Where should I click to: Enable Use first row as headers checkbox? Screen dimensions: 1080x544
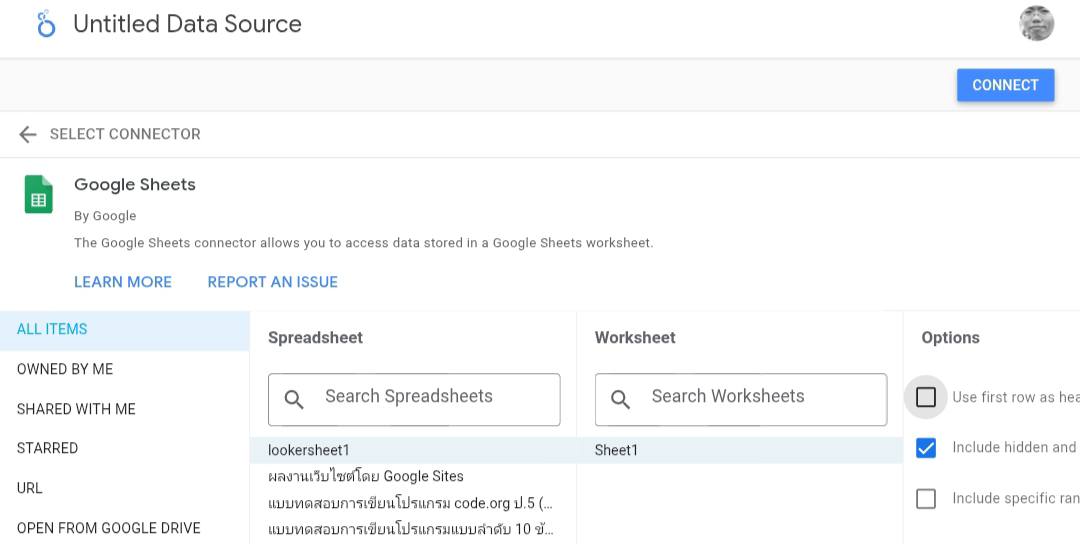point(926,397)
